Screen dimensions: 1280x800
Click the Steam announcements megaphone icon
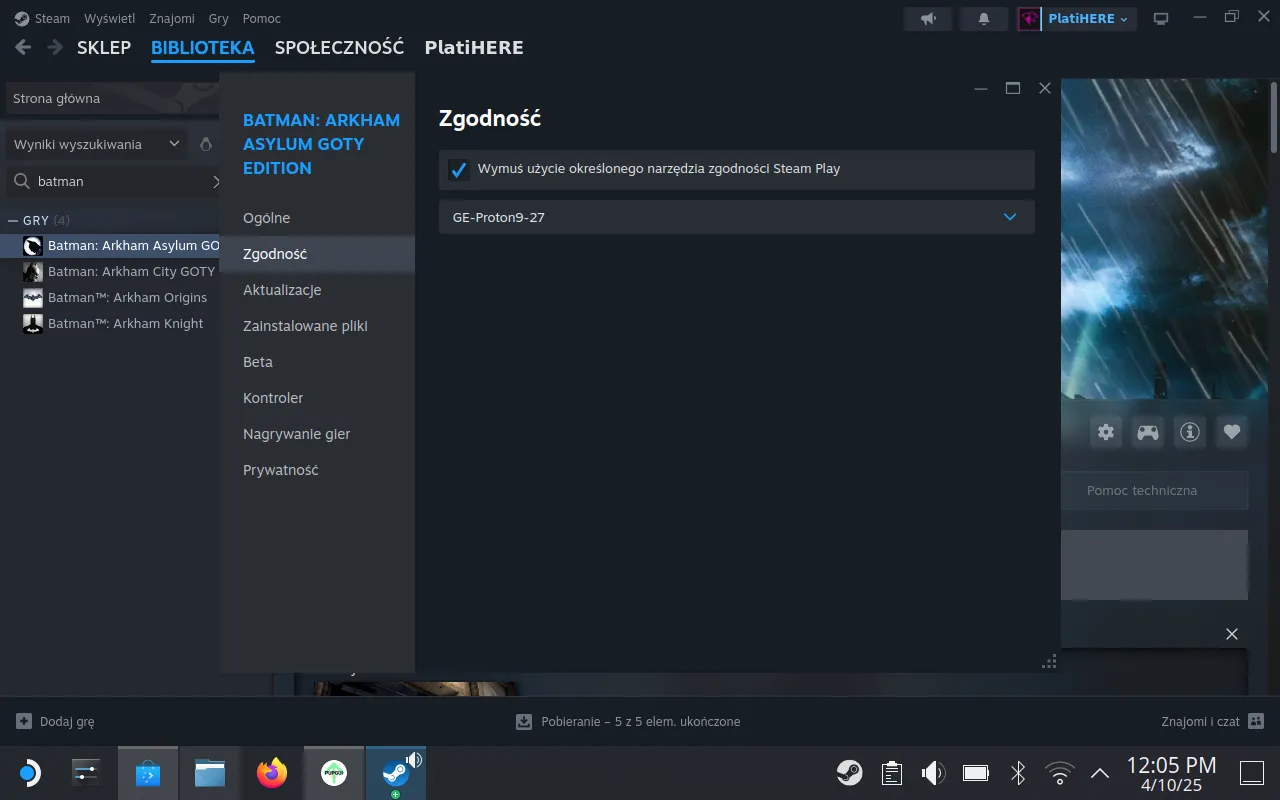click(x=927, y=18)
